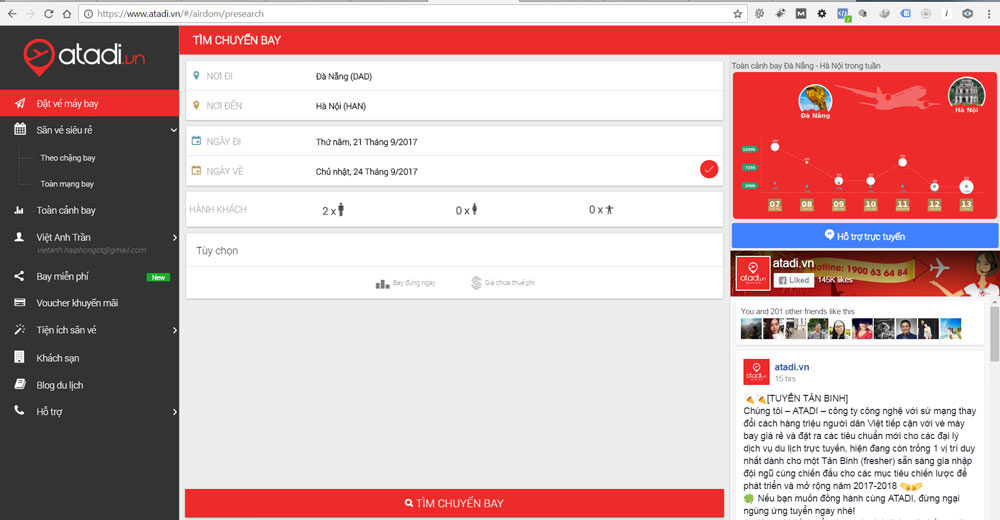Click the adult passenger icon
Screen dimensions: 1000x520
[340, 210]
